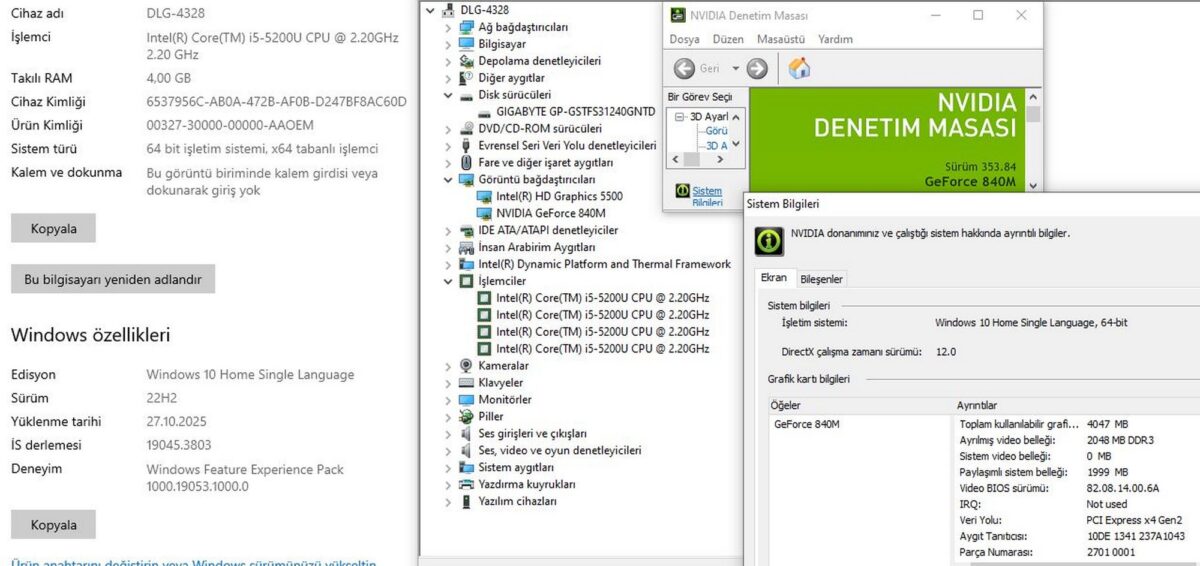
Task: Select the Fare ve diğer işaret aygıtları icon
Action: (x=466, y=163)
